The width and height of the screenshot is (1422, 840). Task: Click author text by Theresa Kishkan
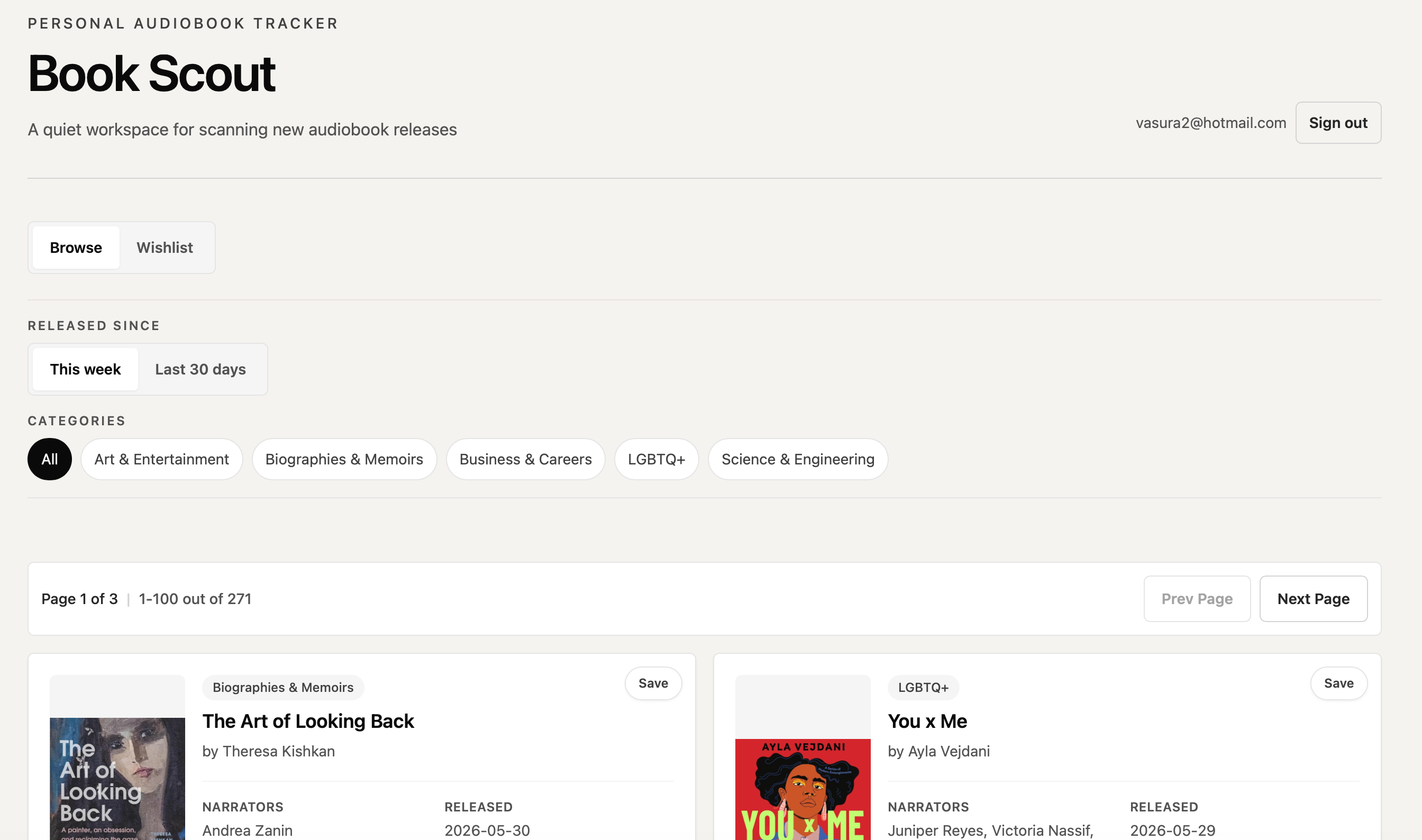coord(268,751)
